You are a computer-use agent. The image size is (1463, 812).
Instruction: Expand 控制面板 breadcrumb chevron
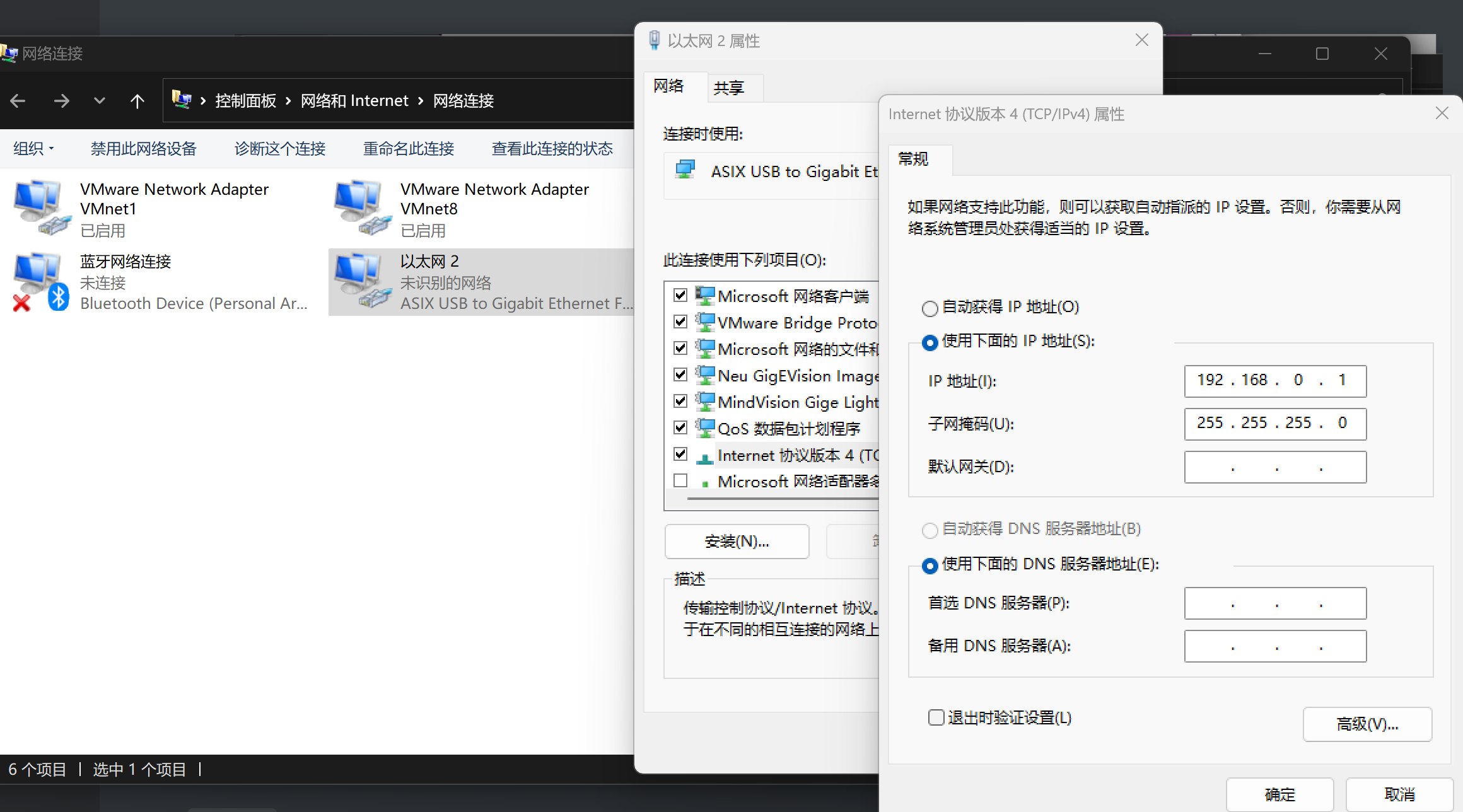288,101
